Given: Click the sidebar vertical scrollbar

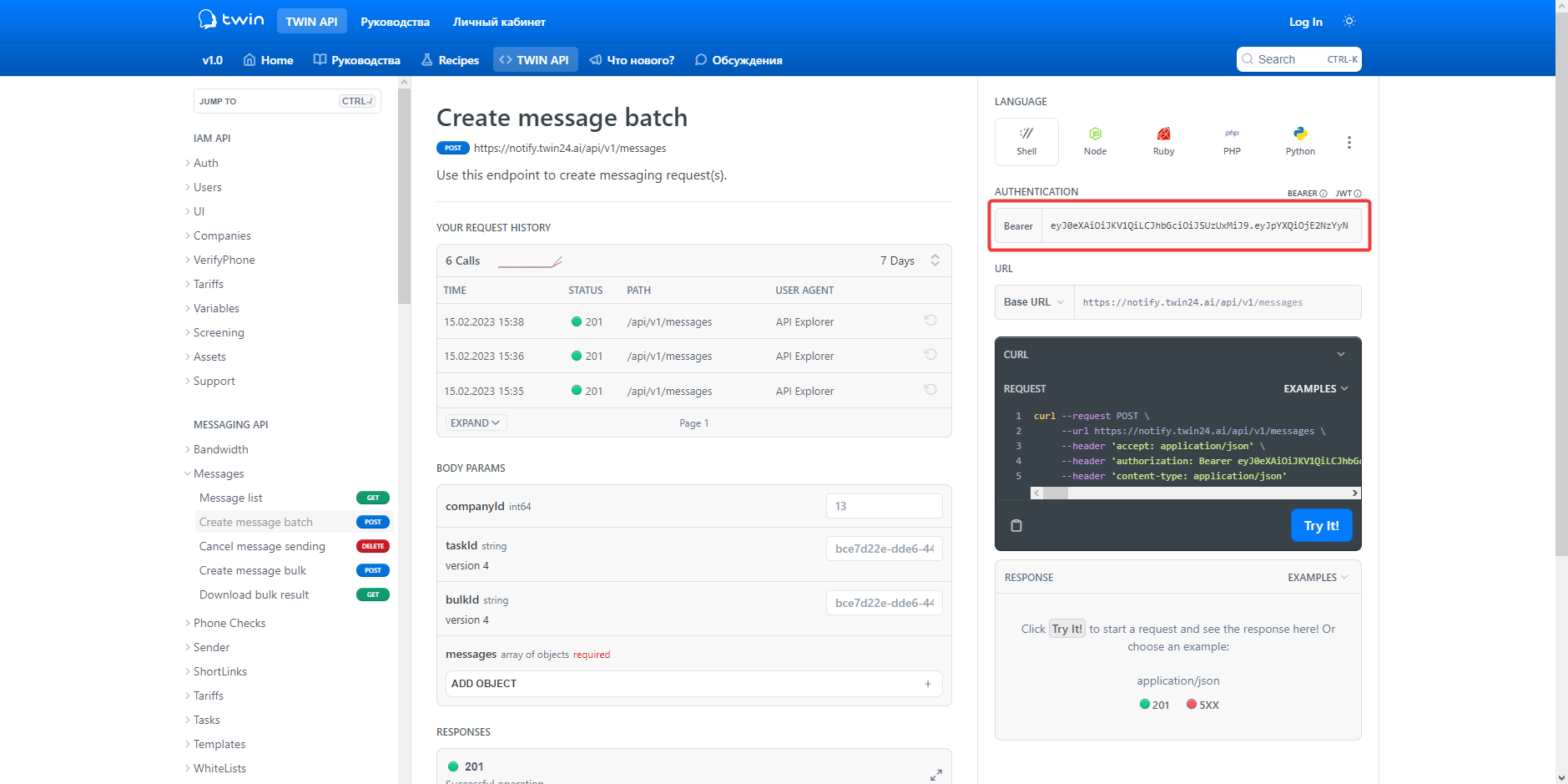Looking at the screenshot, I should (404, 195).
